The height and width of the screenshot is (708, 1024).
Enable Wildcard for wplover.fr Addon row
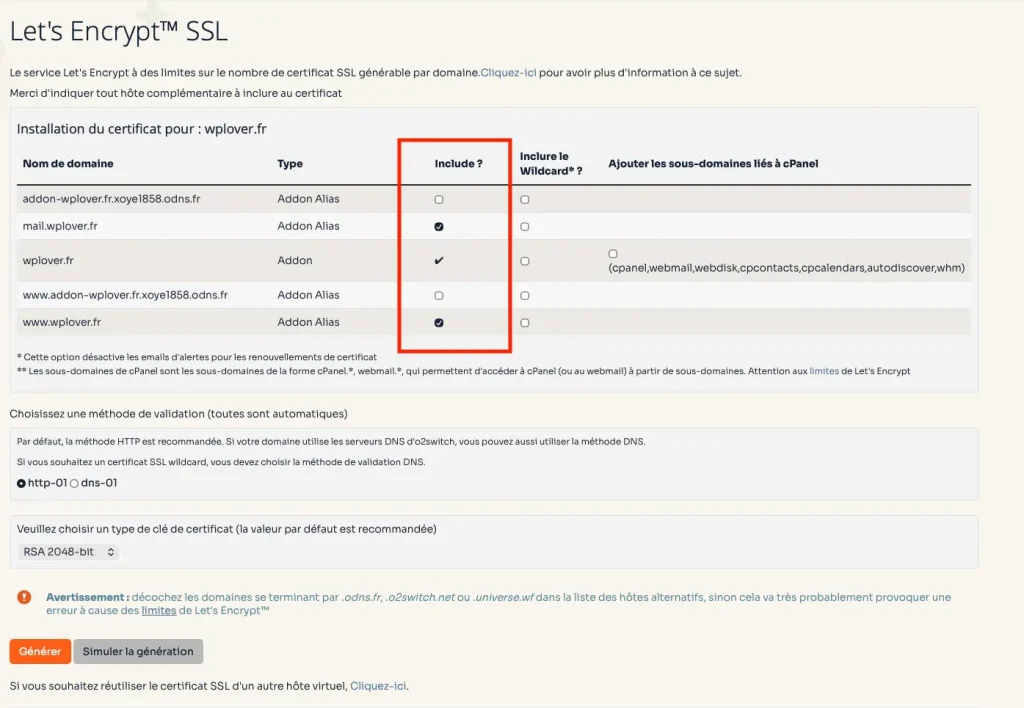point(524,261)
